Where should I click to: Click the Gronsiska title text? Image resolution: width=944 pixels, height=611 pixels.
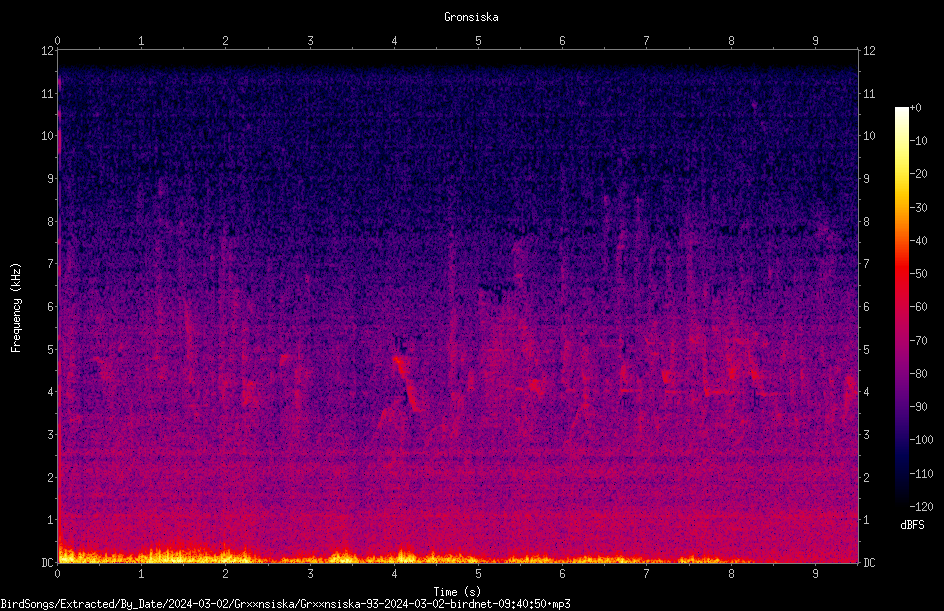[471, 17]
